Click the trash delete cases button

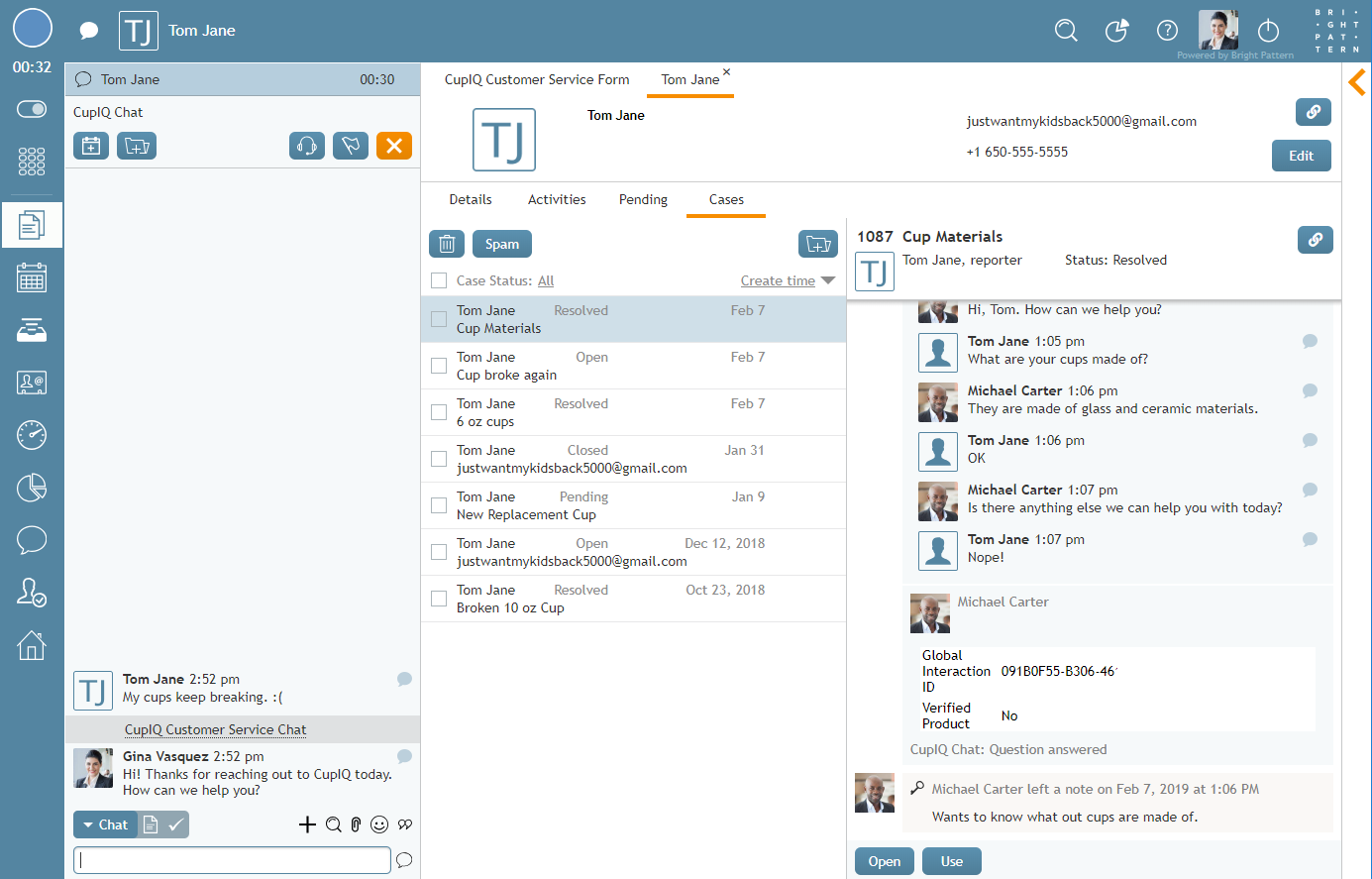[x=447, y=244]
